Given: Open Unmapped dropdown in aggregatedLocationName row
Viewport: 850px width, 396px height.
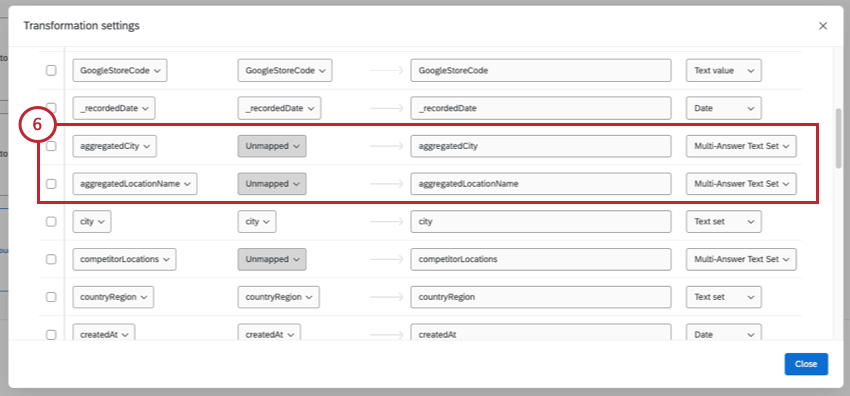Looking at the screenshot, I should [272, 184].
